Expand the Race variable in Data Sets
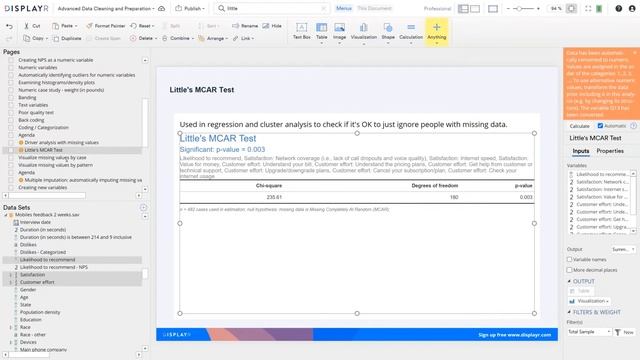This screenshot has height=360, width=640. coord(11,327)
